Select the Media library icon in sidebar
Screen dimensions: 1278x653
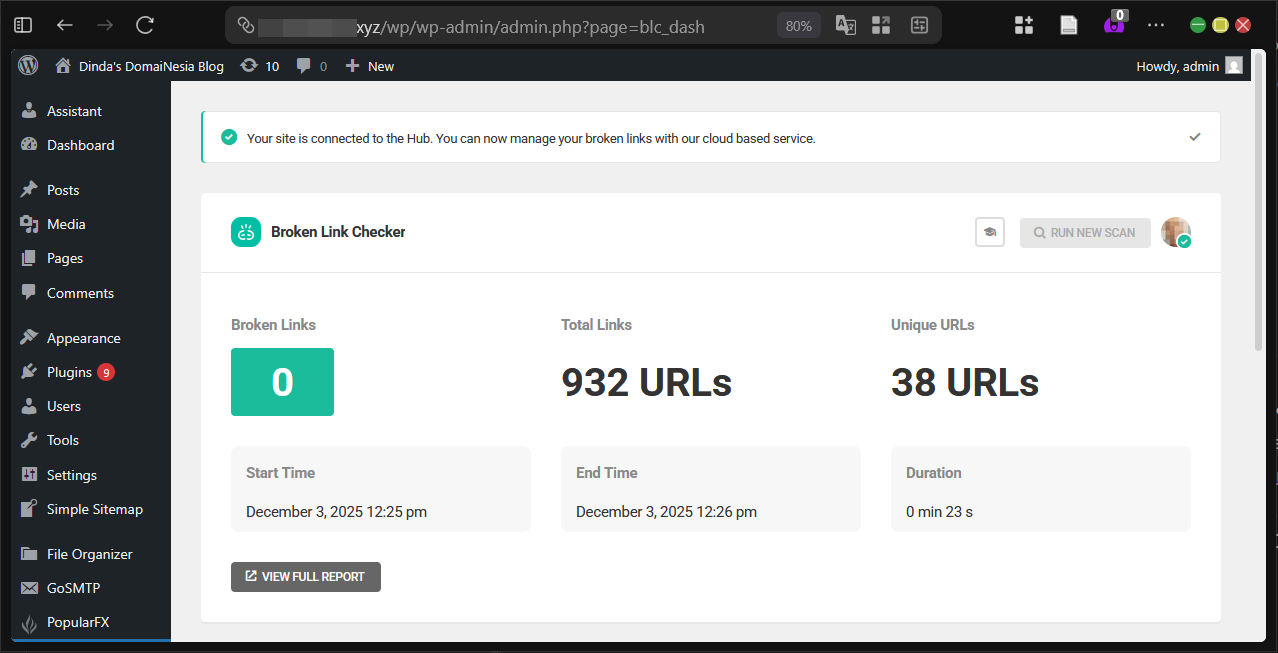29,223
